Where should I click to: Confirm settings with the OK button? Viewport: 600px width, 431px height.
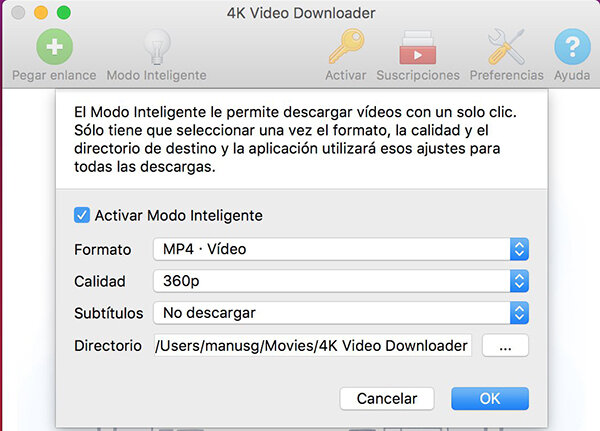(x=490, y=398)
